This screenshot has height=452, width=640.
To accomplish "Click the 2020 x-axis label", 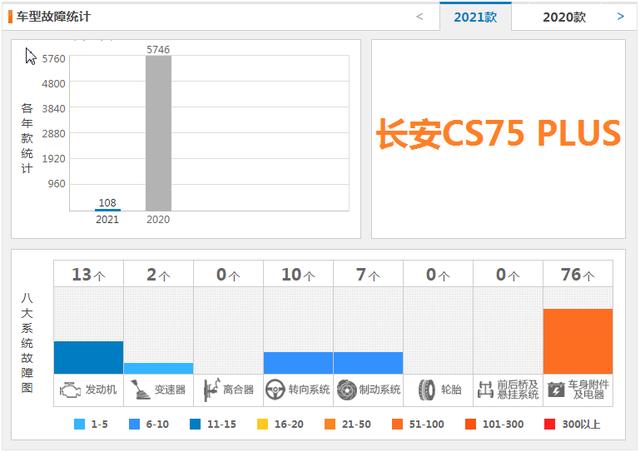I will click(158, 220).
